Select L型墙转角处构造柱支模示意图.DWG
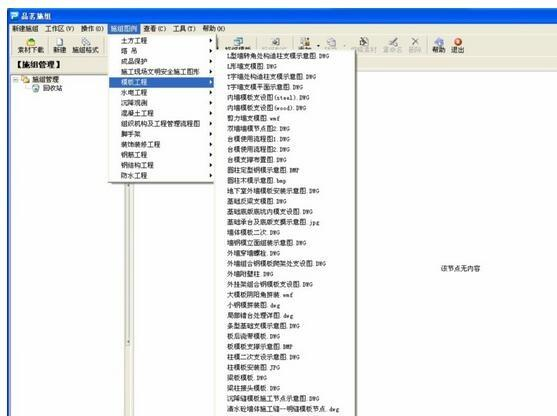This screenshot has width=557, height=416. point(278,56)
